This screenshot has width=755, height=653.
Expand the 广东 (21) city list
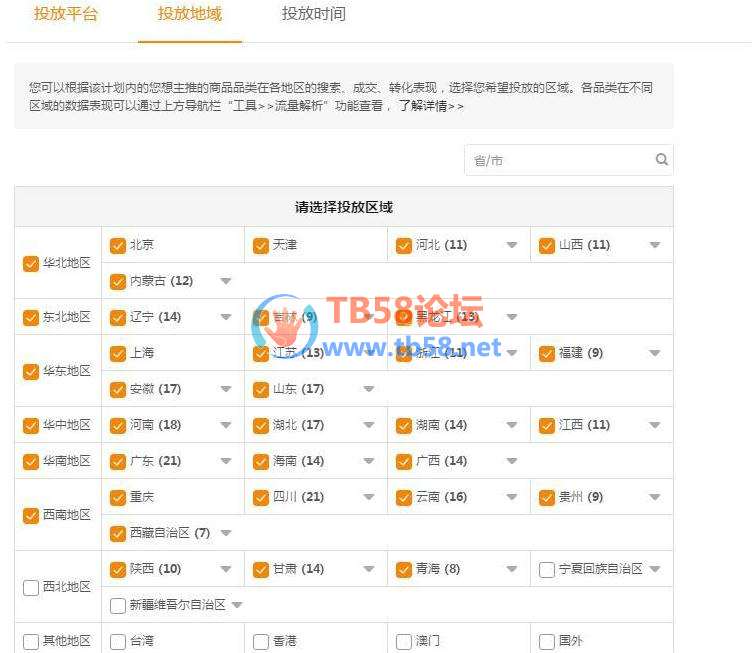click(226, 462)
